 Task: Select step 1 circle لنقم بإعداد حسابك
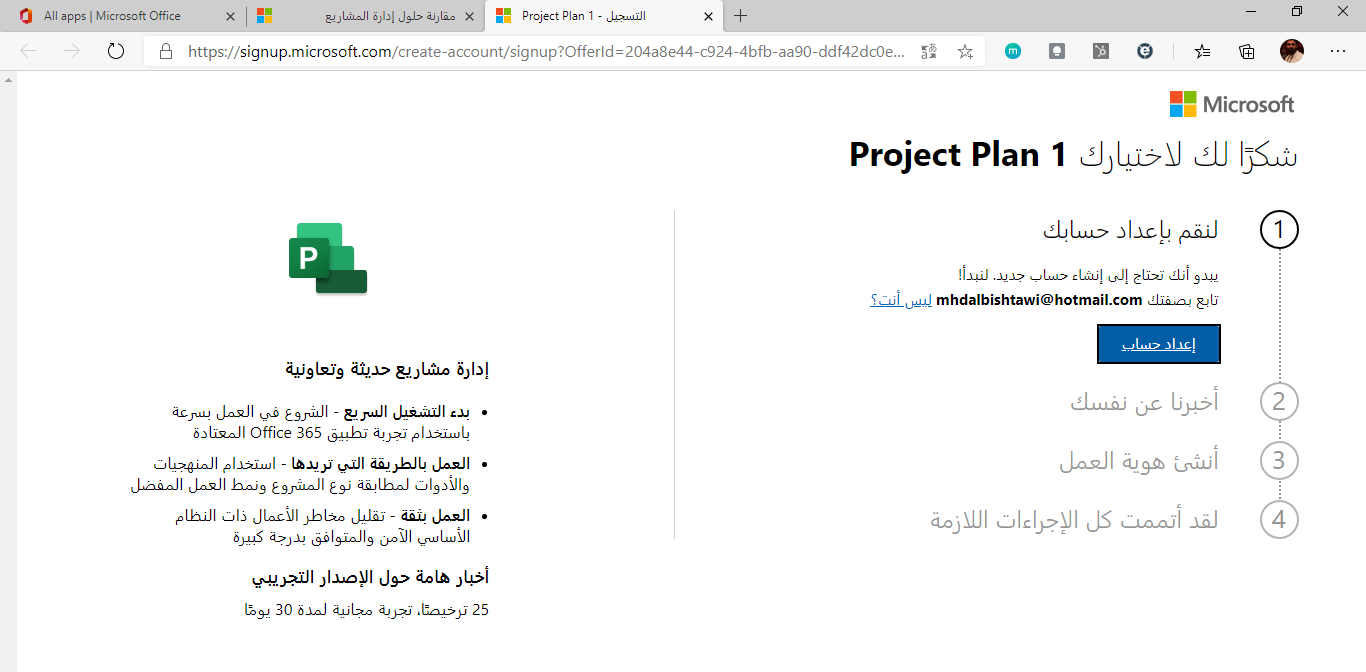point(1279,230)
